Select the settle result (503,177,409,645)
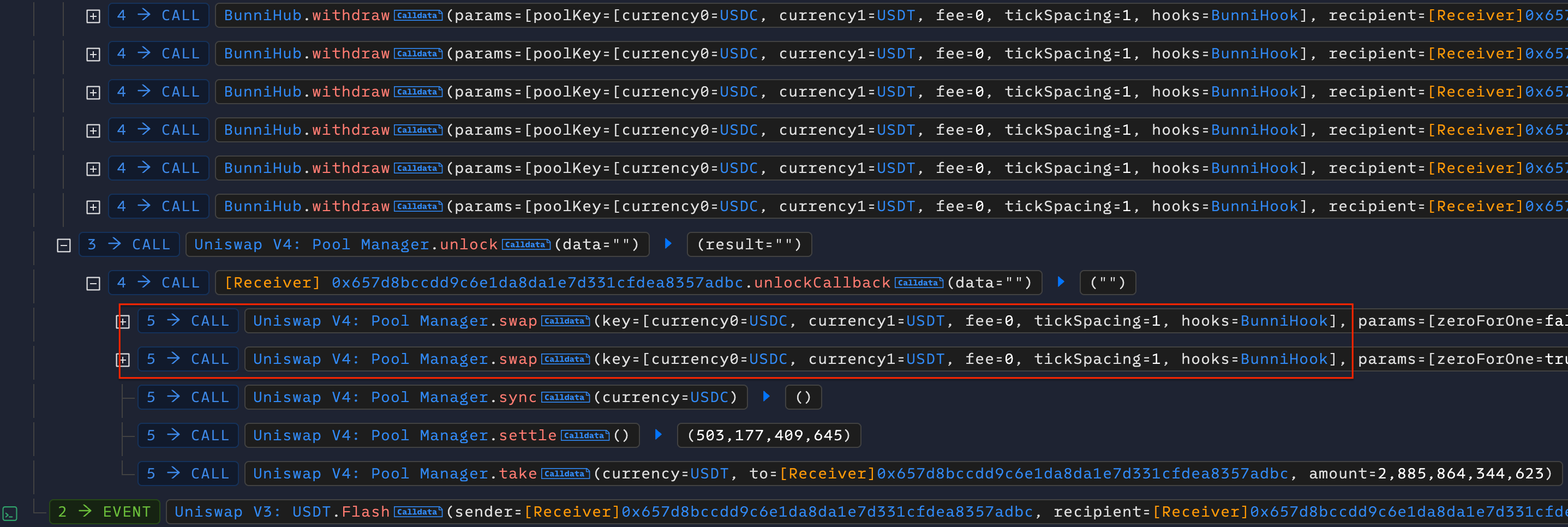 [769, 436]
